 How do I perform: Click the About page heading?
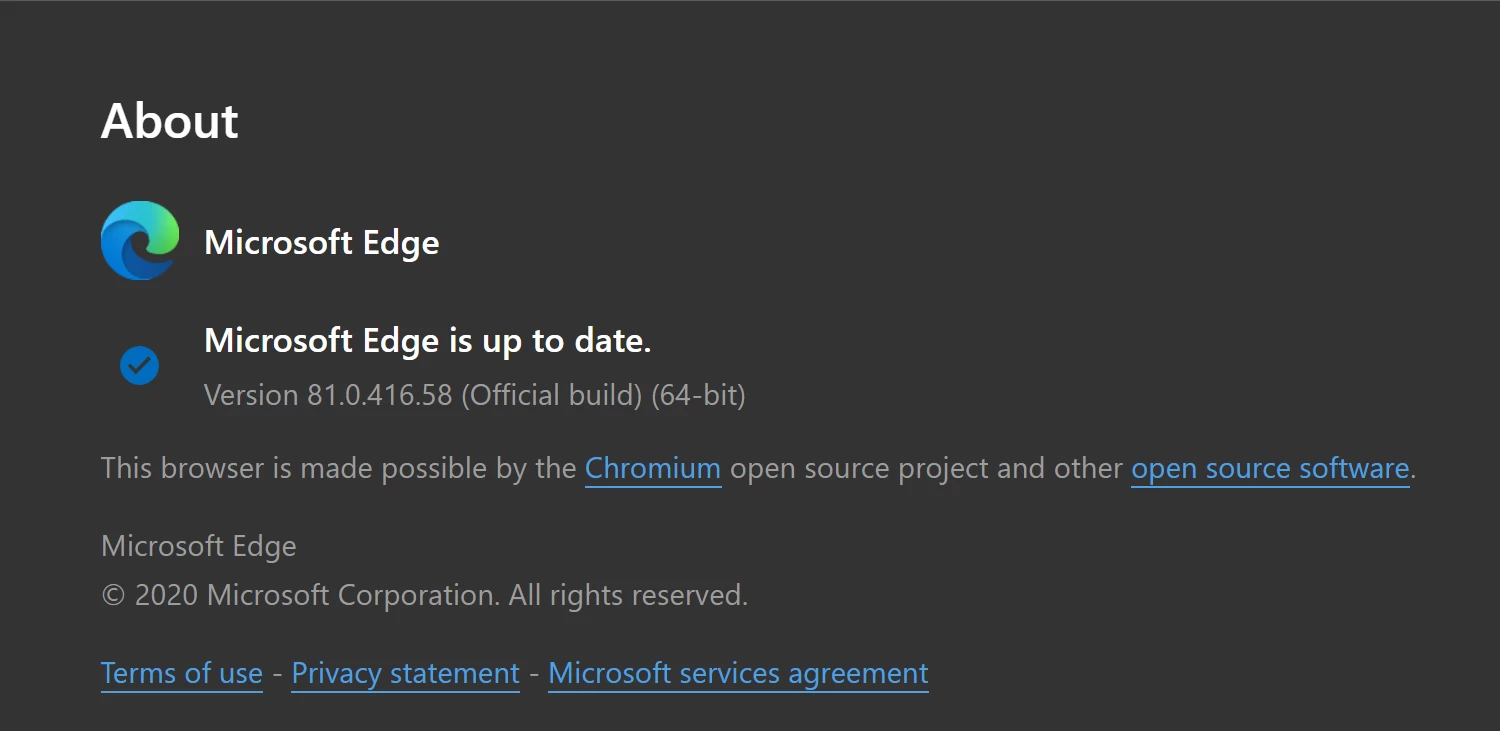tap(170, 121)
